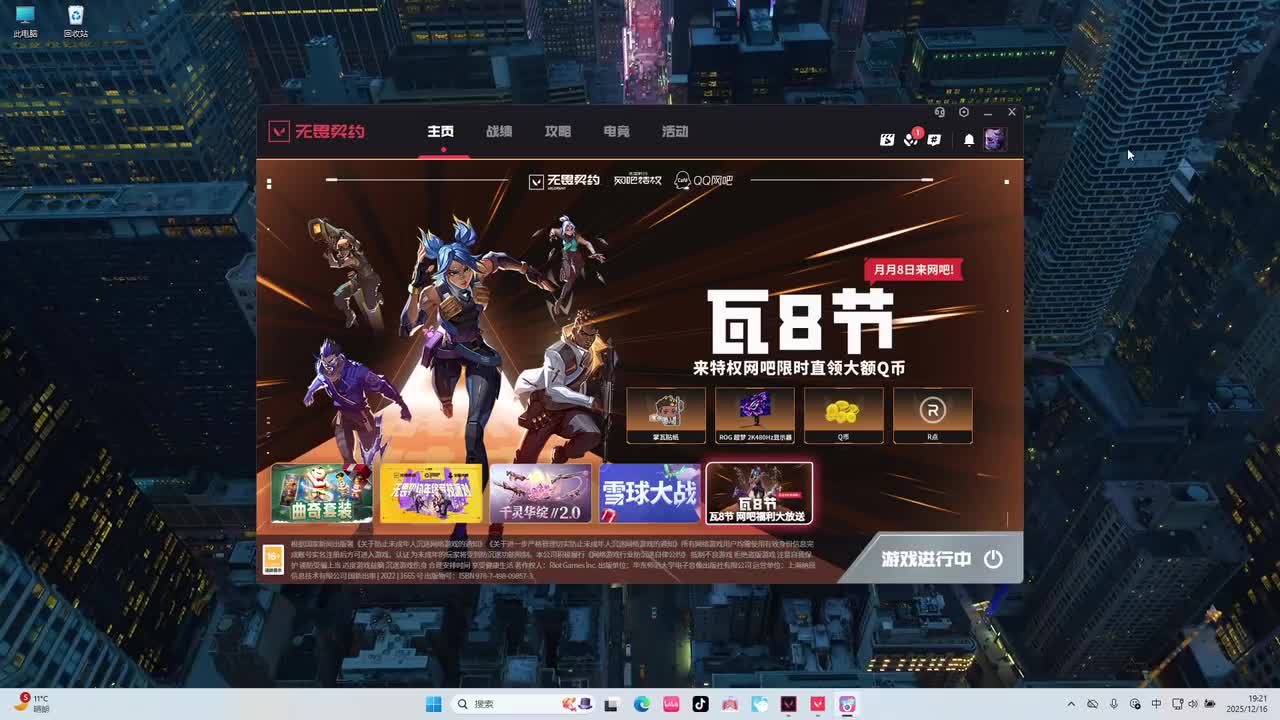The image size is (1280, 720).
Task: Click the microphone tray icon
Action: coord(1113,704)
